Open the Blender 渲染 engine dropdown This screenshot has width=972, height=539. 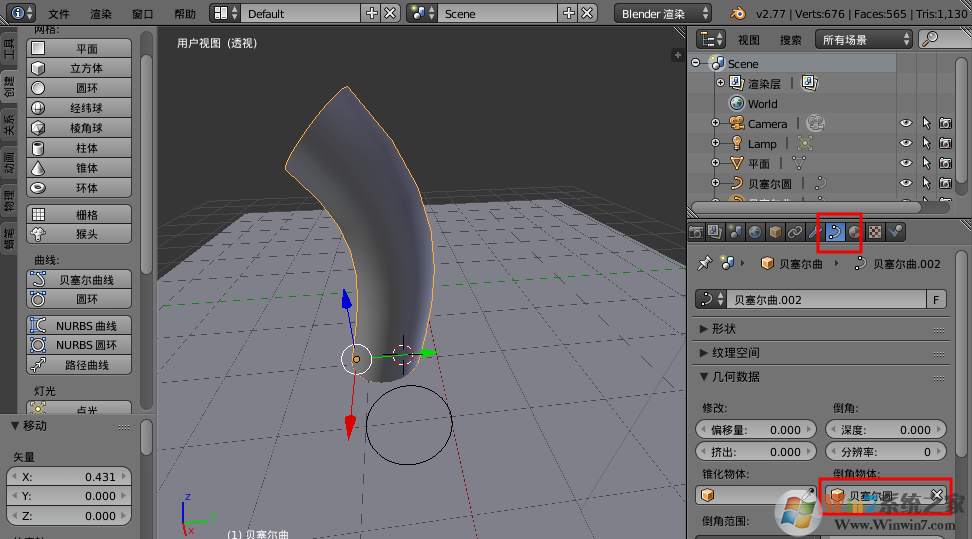[664, 14]
